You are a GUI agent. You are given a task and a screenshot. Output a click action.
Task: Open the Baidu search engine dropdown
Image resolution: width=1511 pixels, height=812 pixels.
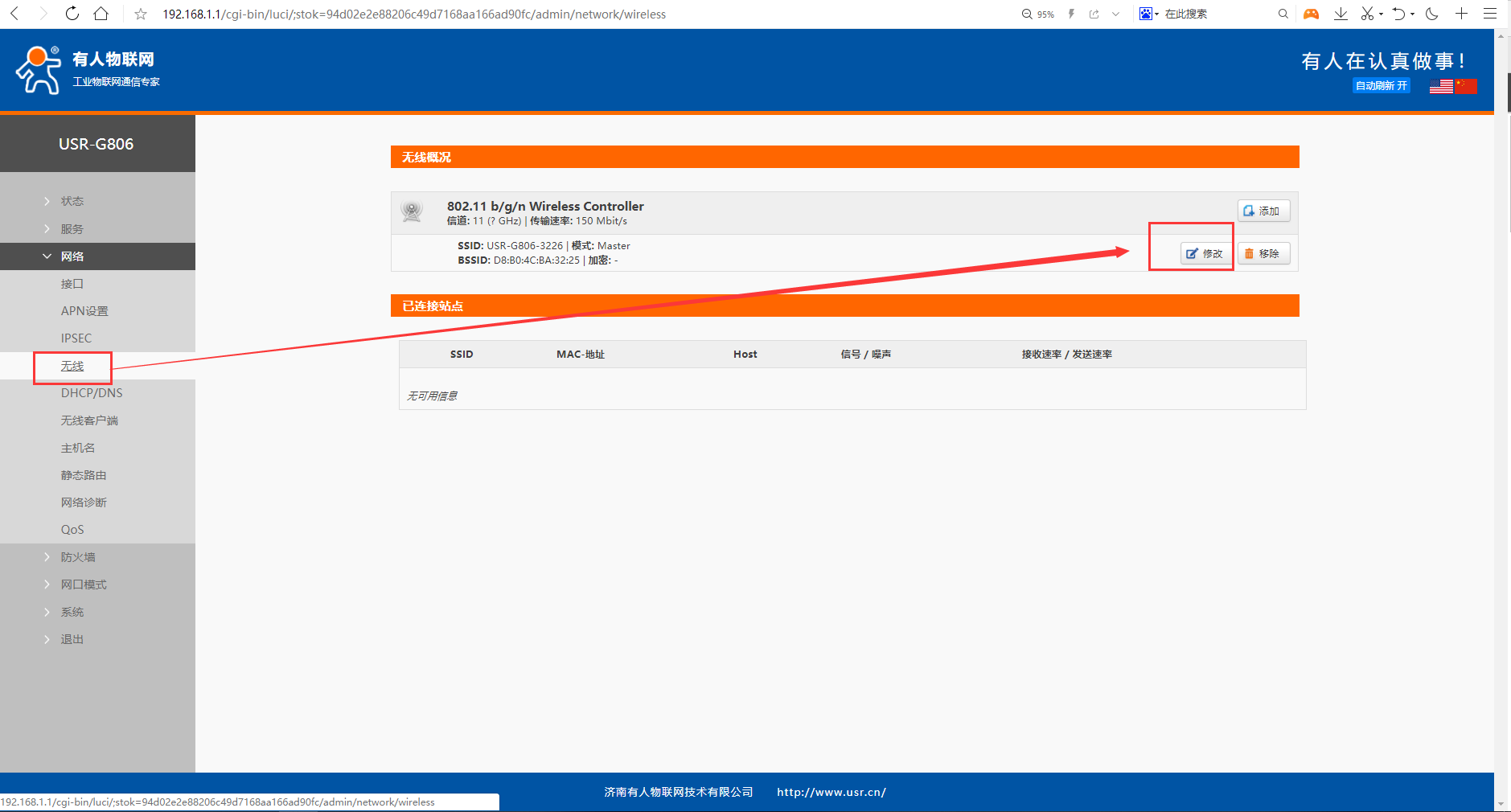1148,14
